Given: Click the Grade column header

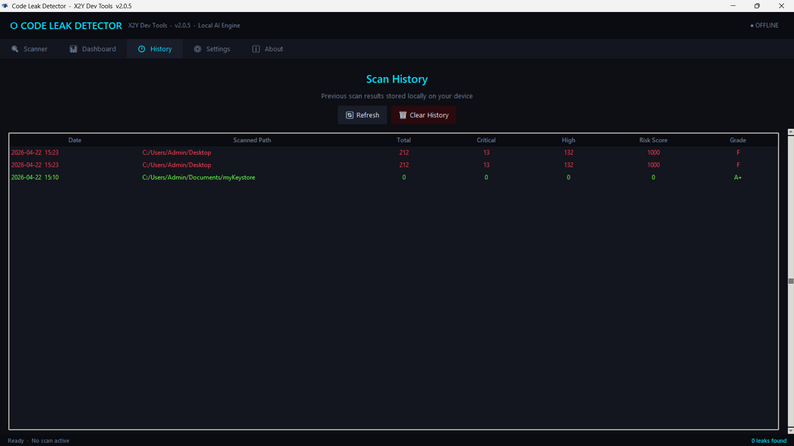Looking at the screenshot, I should (x=738, y=140).
